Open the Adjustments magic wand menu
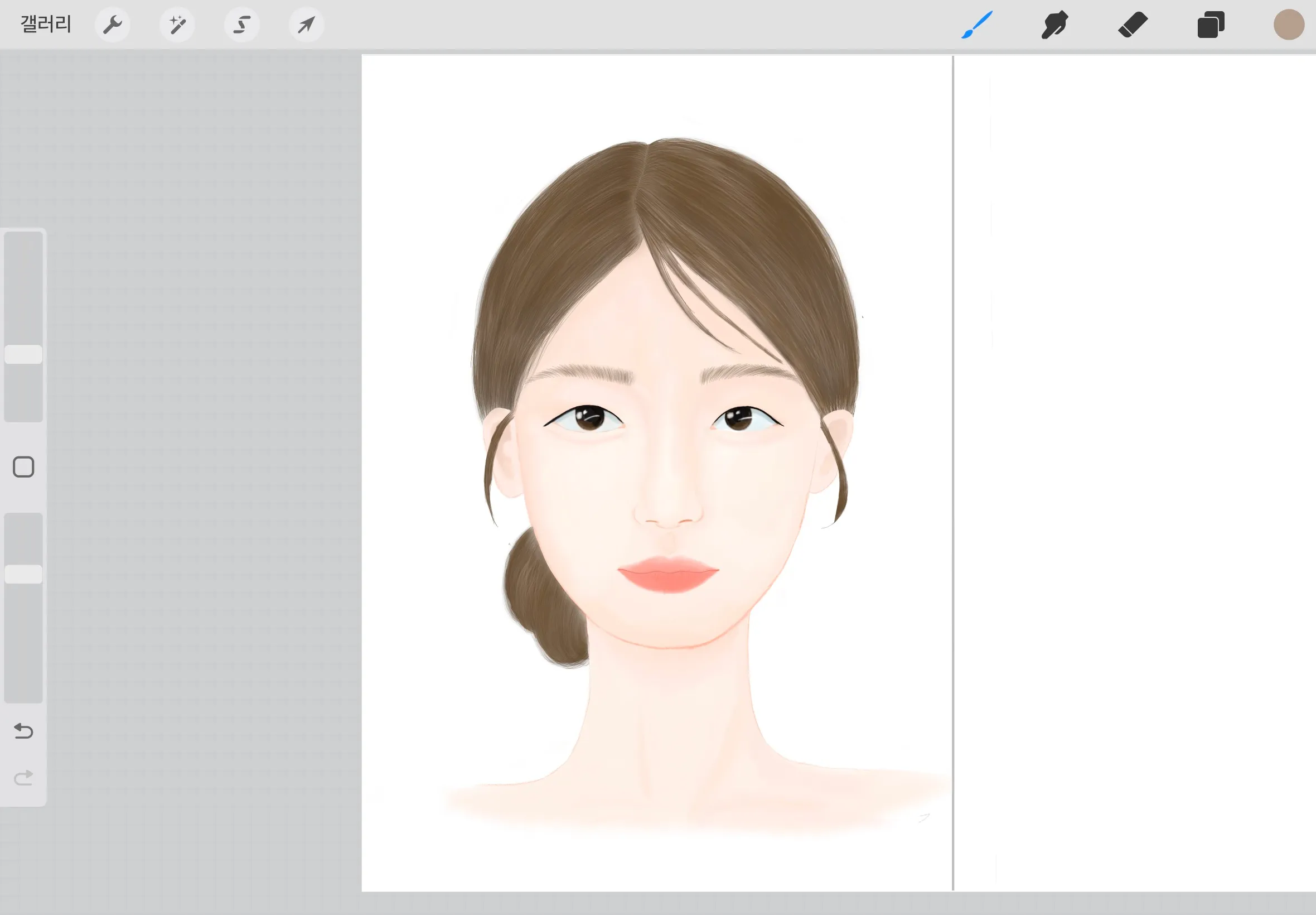This screenshot has height=915, width=1316. coord(177,25)
